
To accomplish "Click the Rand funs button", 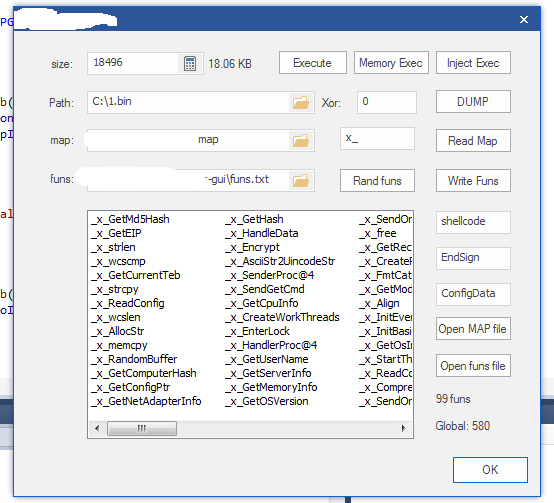I will 377,181.
